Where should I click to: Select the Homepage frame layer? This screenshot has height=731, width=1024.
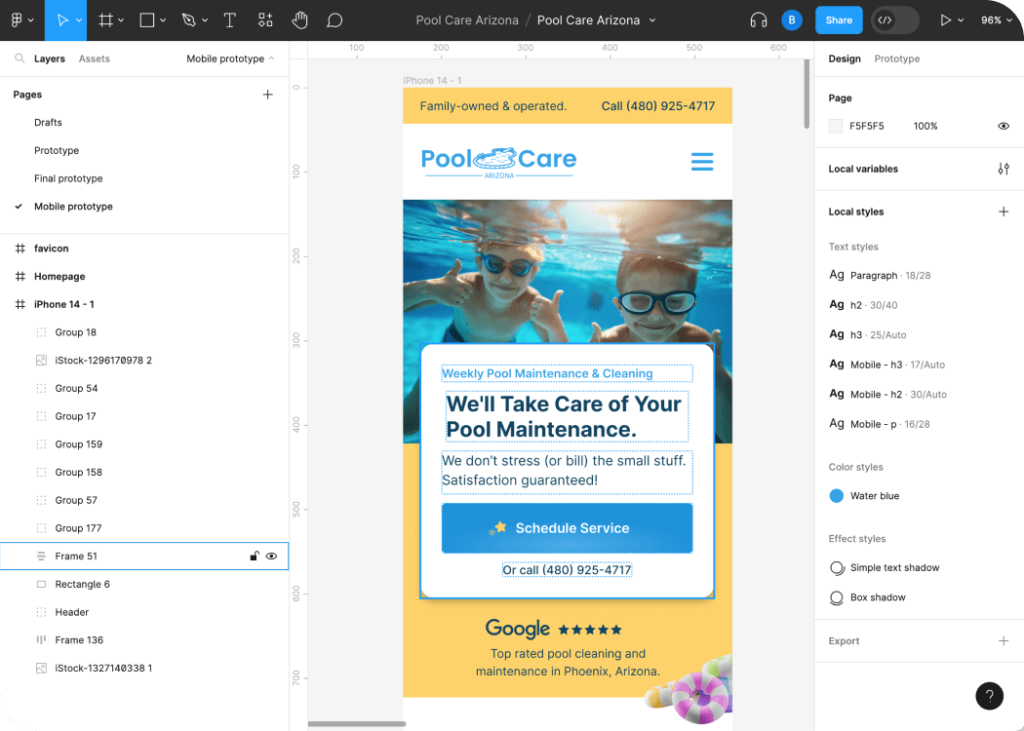(144, 277)
